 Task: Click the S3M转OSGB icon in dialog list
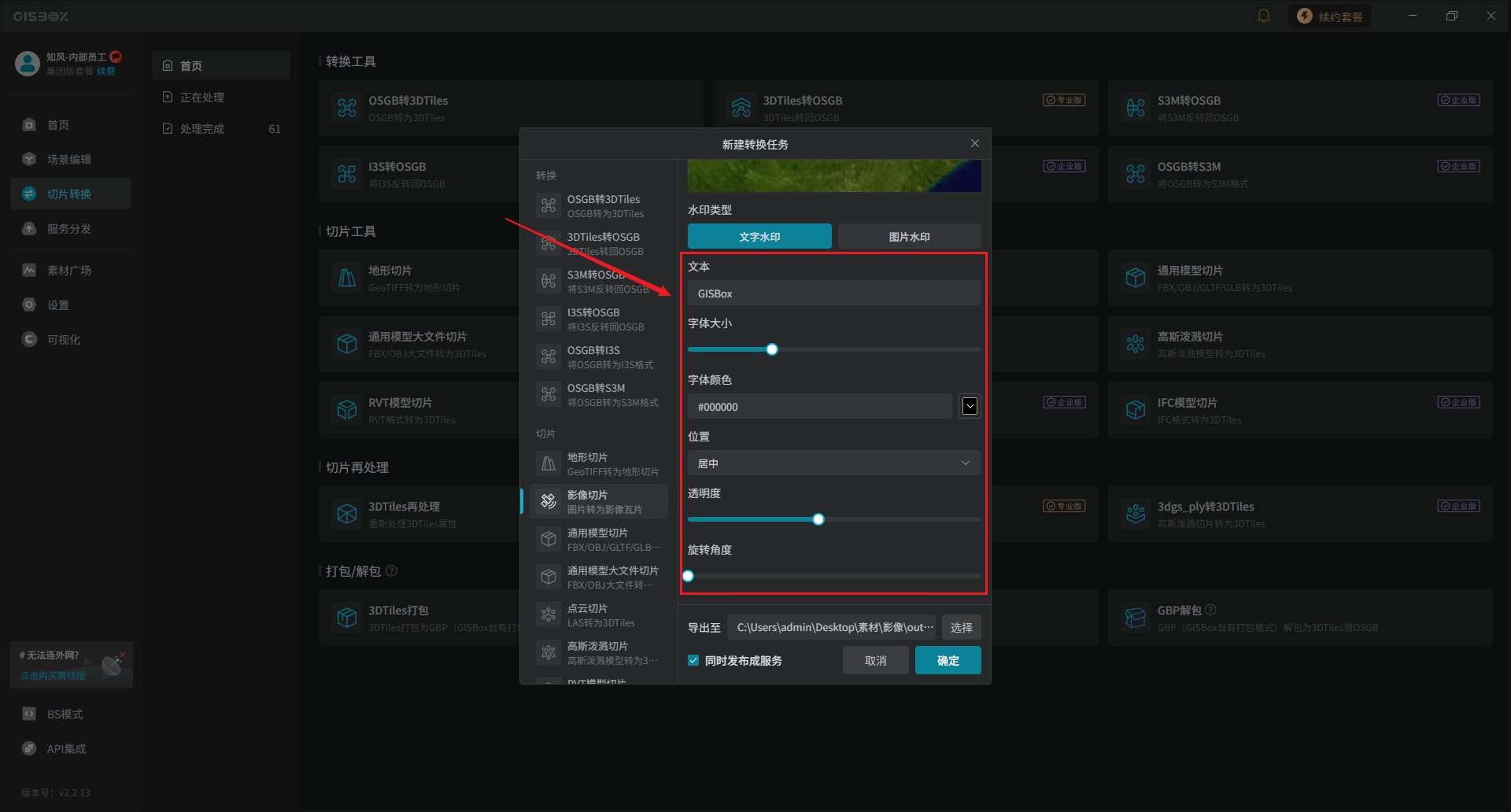549,282
